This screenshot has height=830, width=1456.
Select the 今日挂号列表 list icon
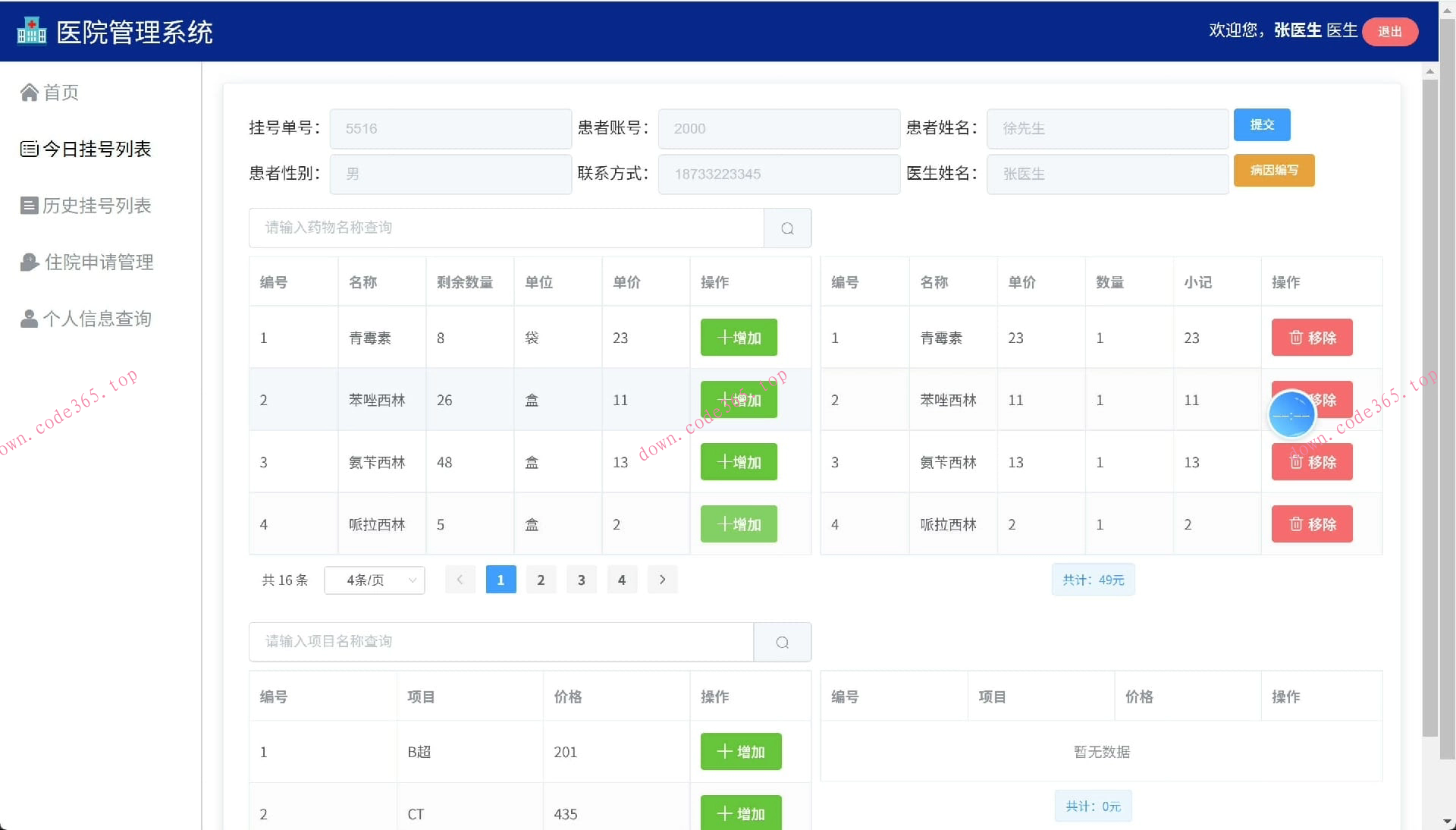(28, 149)
